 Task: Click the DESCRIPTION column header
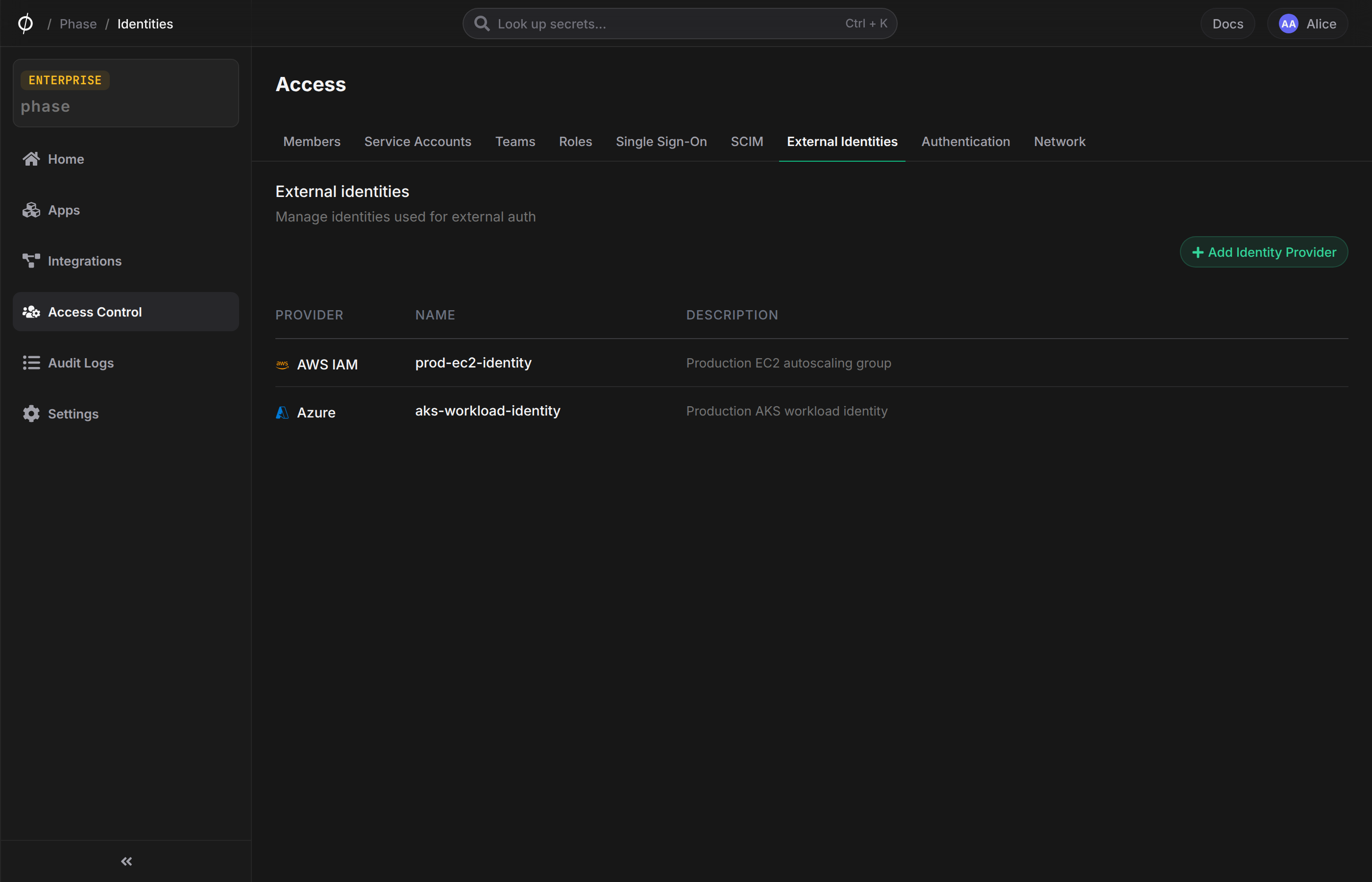[x=732, y=315]
